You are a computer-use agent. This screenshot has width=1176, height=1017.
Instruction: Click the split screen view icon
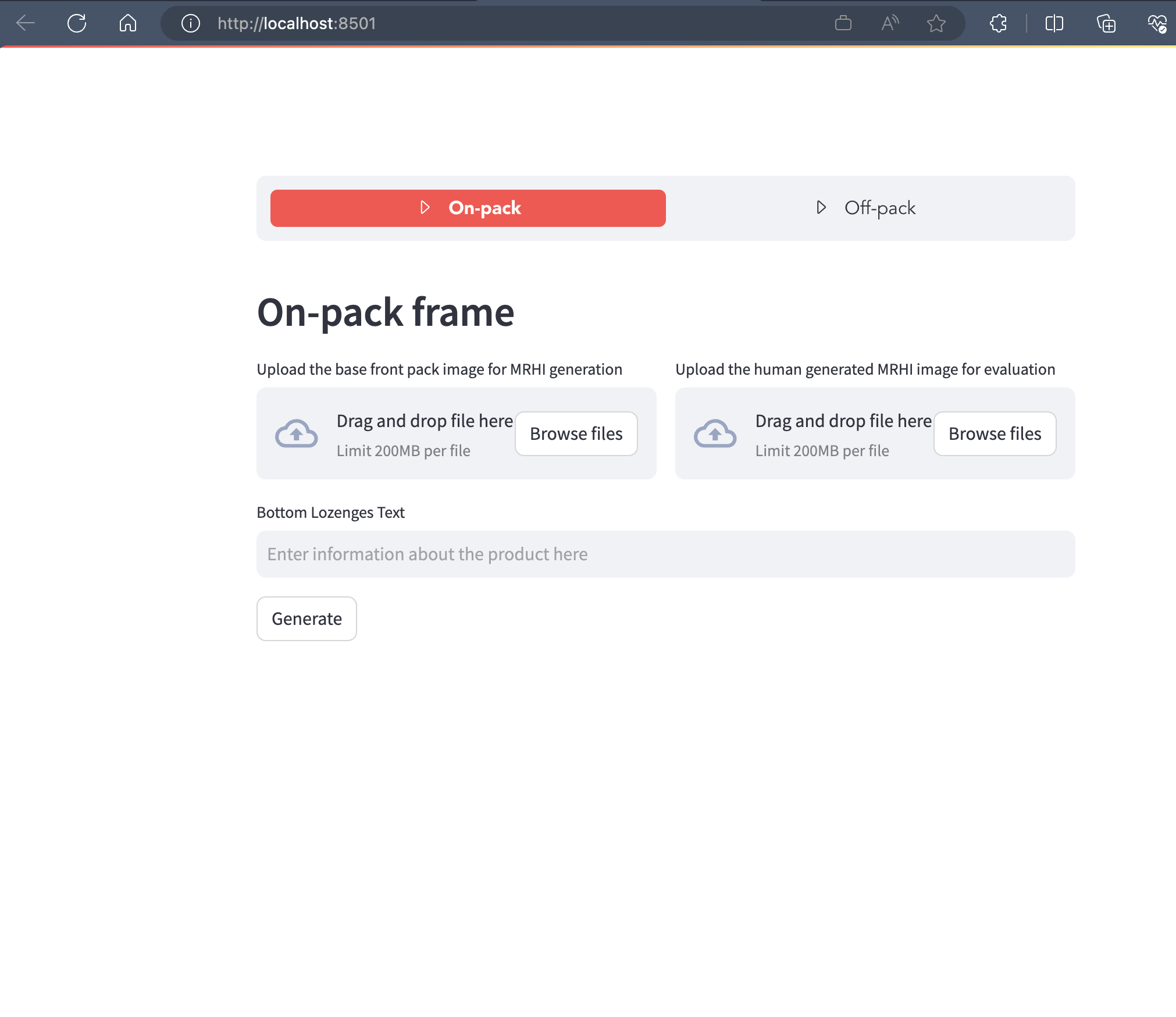[1055, 23]
